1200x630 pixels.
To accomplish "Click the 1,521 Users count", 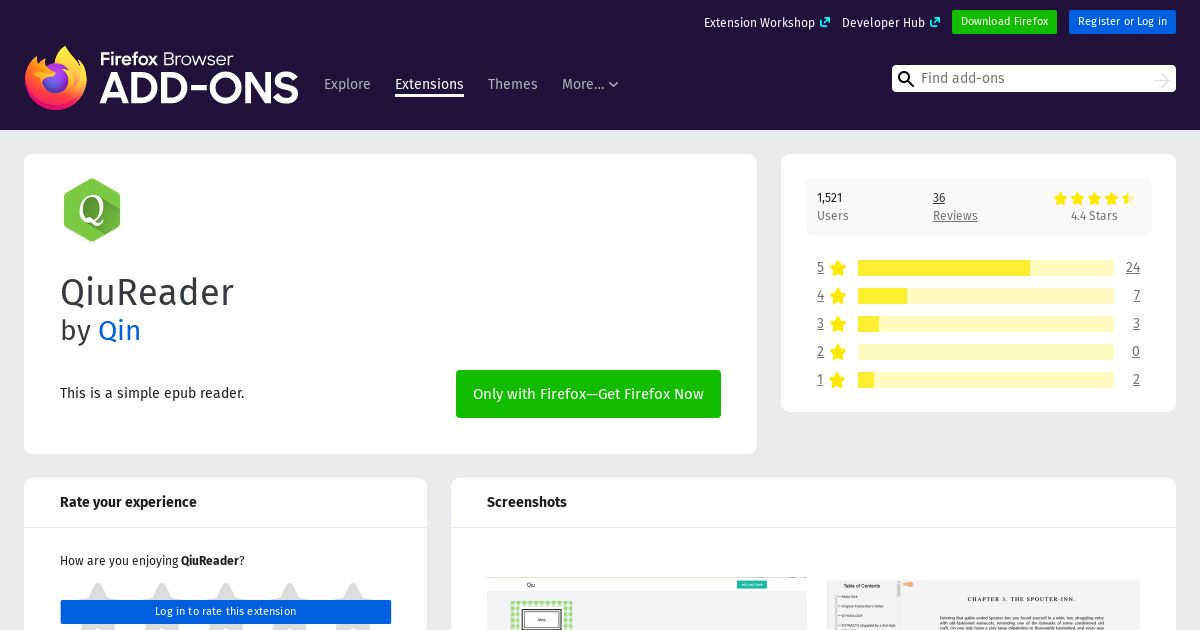I will click(x=830, y=198).
